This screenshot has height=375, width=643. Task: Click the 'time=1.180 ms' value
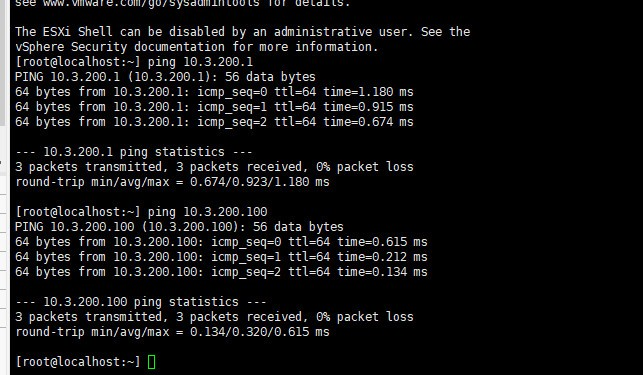pos(368,92)
